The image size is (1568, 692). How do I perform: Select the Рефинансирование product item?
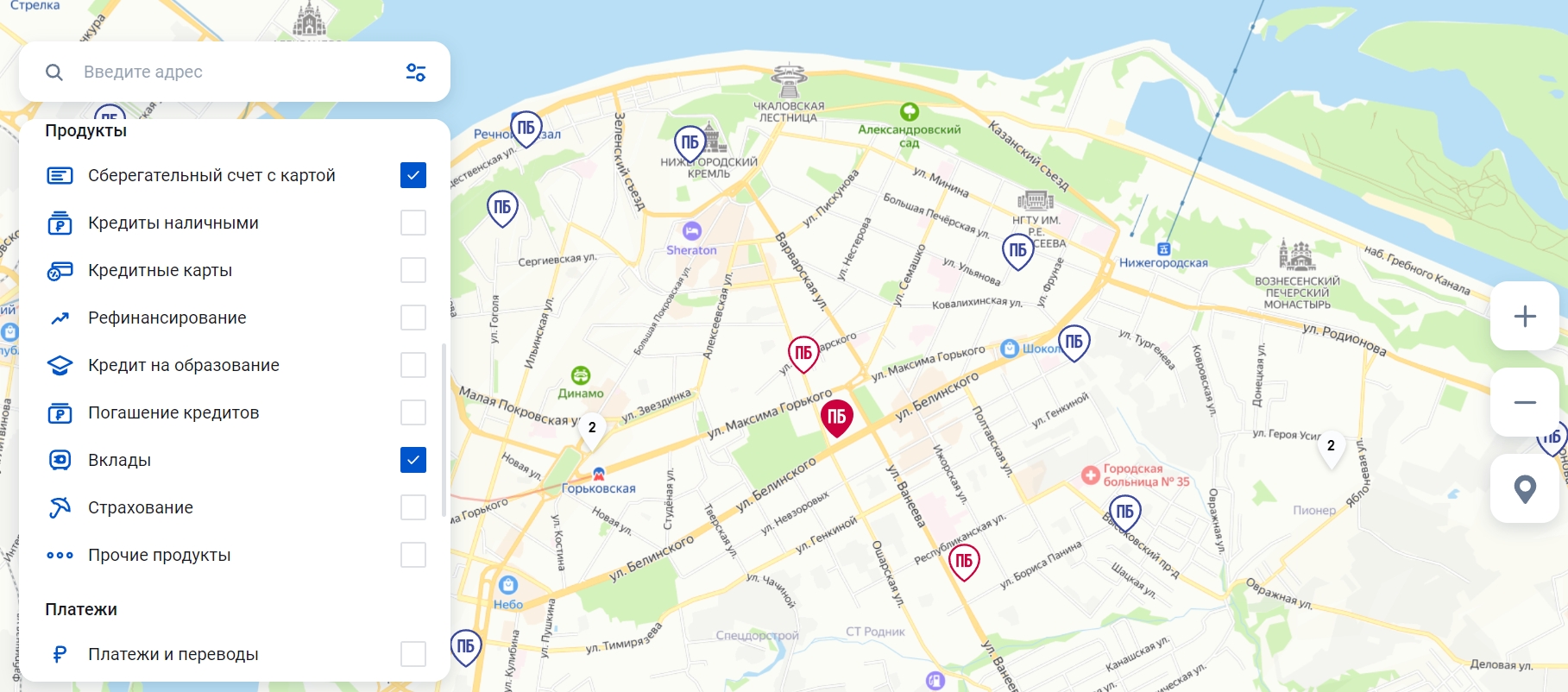(236, 318)
